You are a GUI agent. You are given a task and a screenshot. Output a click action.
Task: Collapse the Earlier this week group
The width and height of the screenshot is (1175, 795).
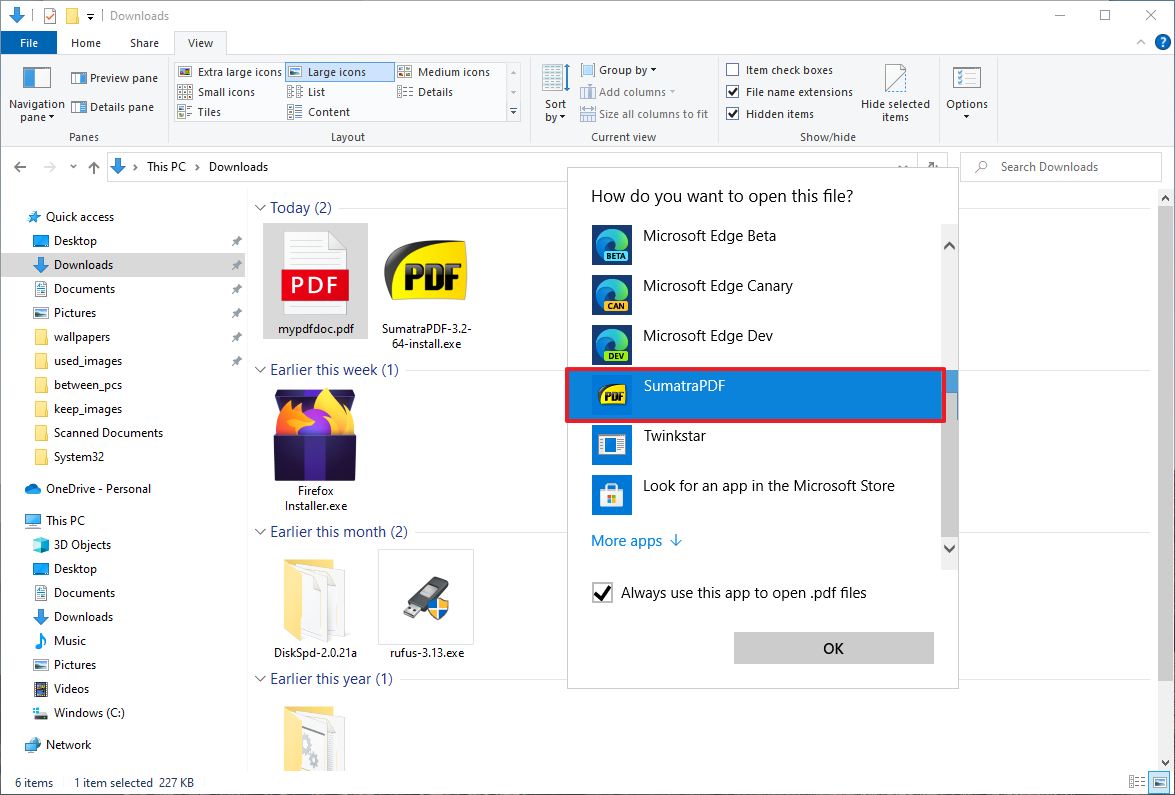(x=260, y=370)
